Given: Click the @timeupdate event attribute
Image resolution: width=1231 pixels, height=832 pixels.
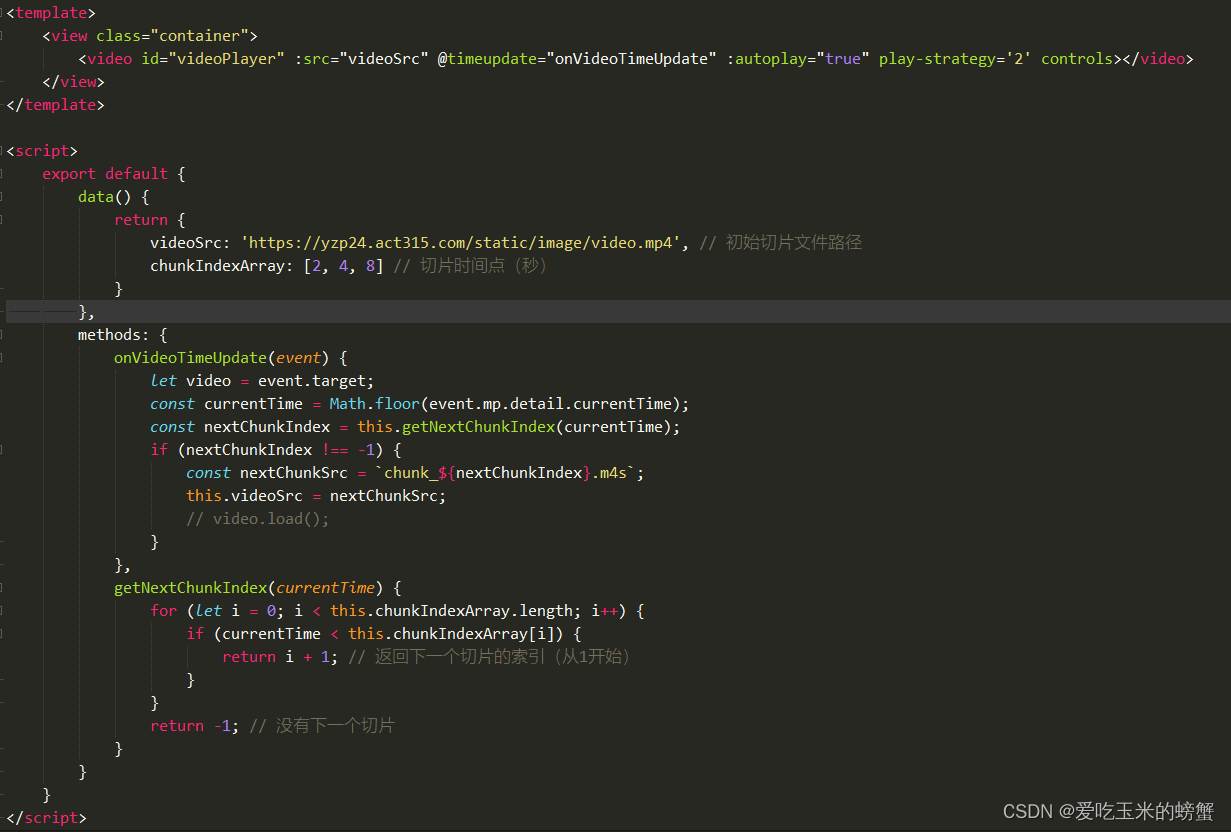Looking at the screenshot, I should tap(577, 59).
